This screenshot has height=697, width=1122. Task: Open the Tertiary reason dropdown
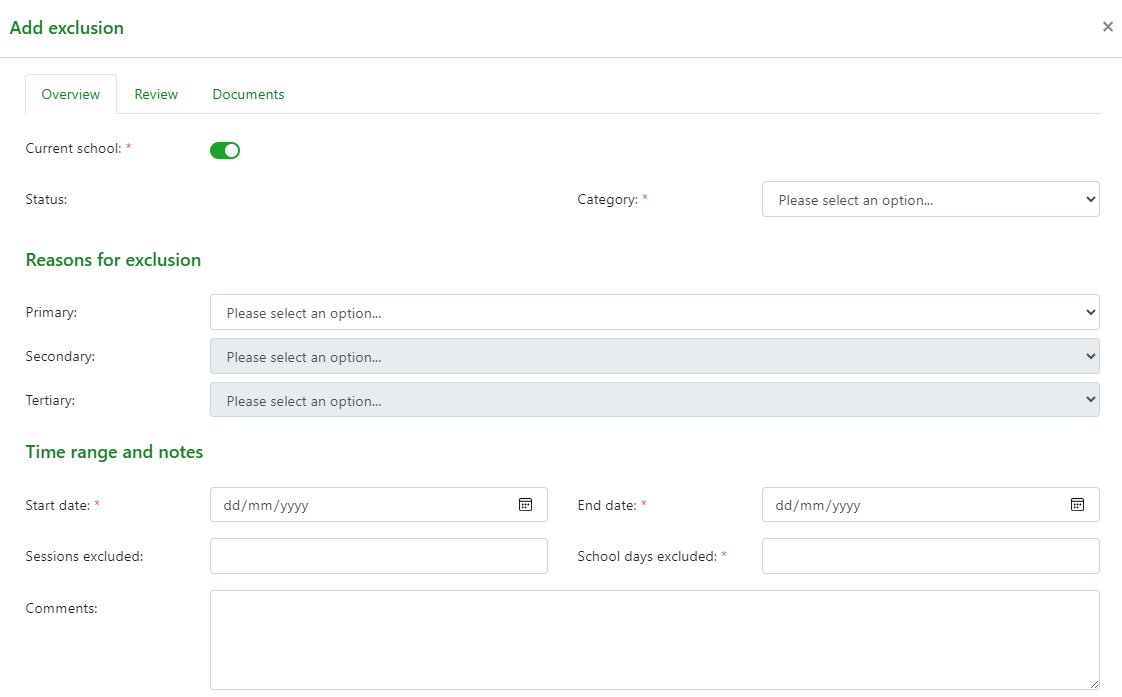pyautogui.click(x=654, y=400)
